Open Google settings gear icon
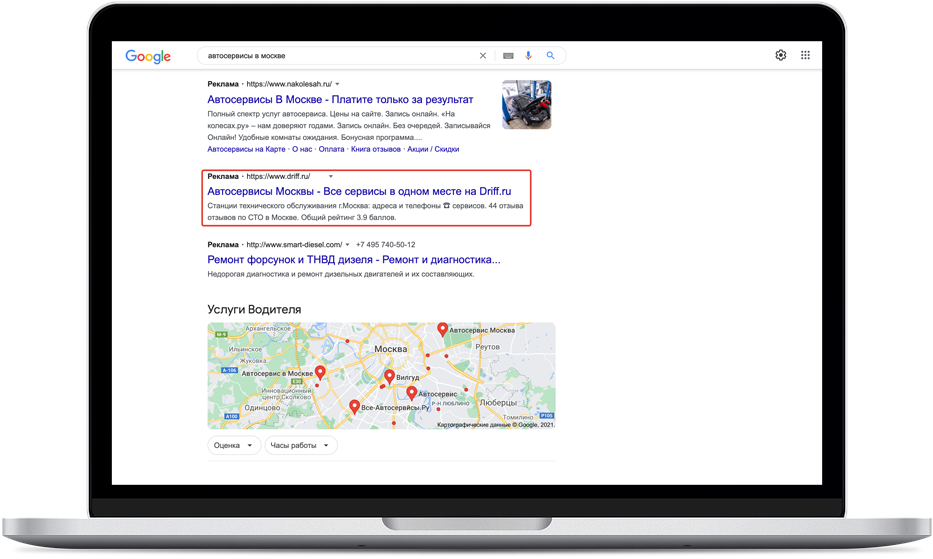Screen dimensions: 933x559 [x=781, y=55]
